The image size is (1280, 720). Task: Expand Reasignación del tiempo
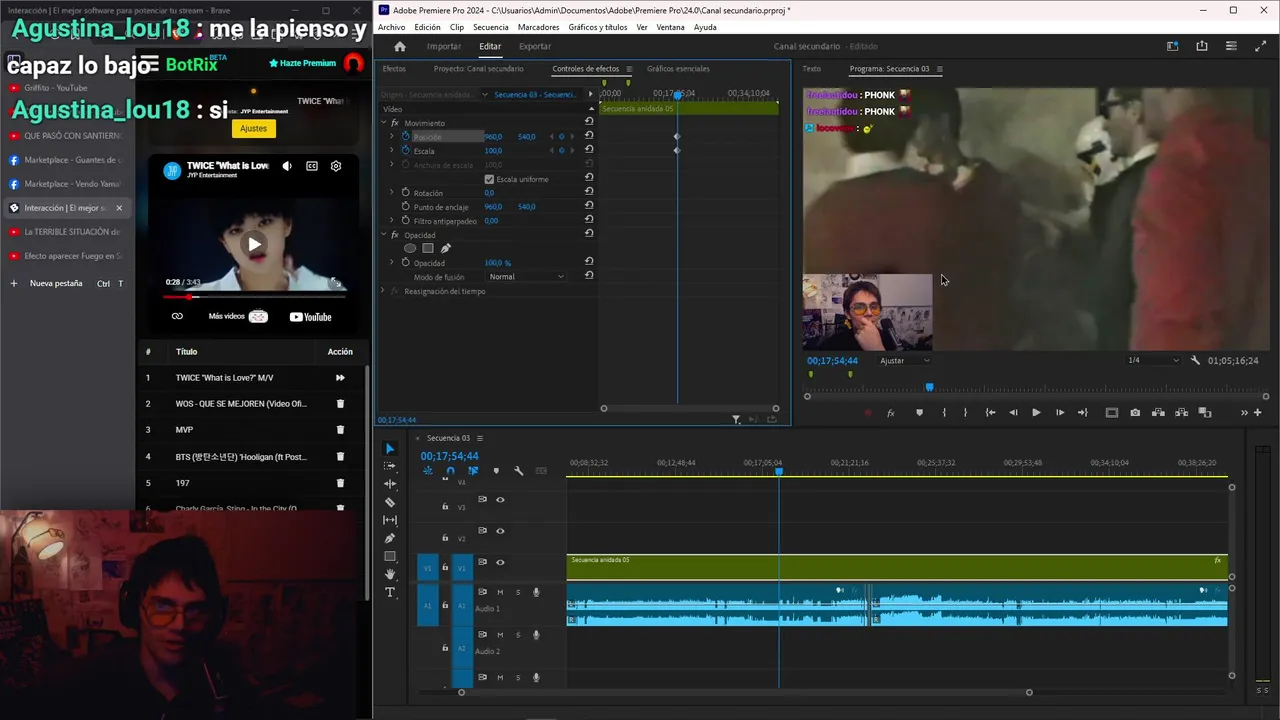point(383,291)
